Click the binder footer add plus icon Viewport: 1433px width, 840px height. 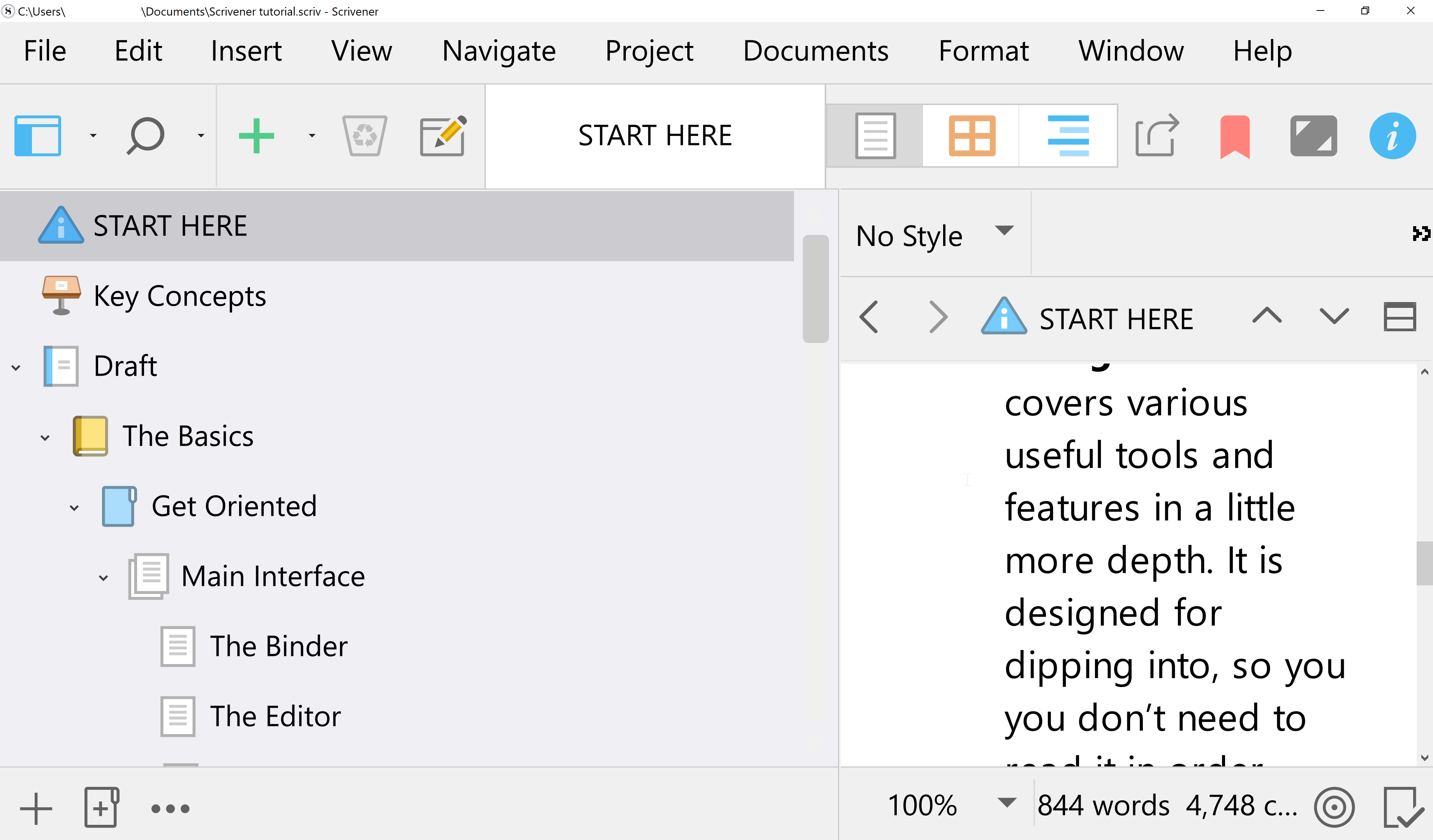click(36, 808)
